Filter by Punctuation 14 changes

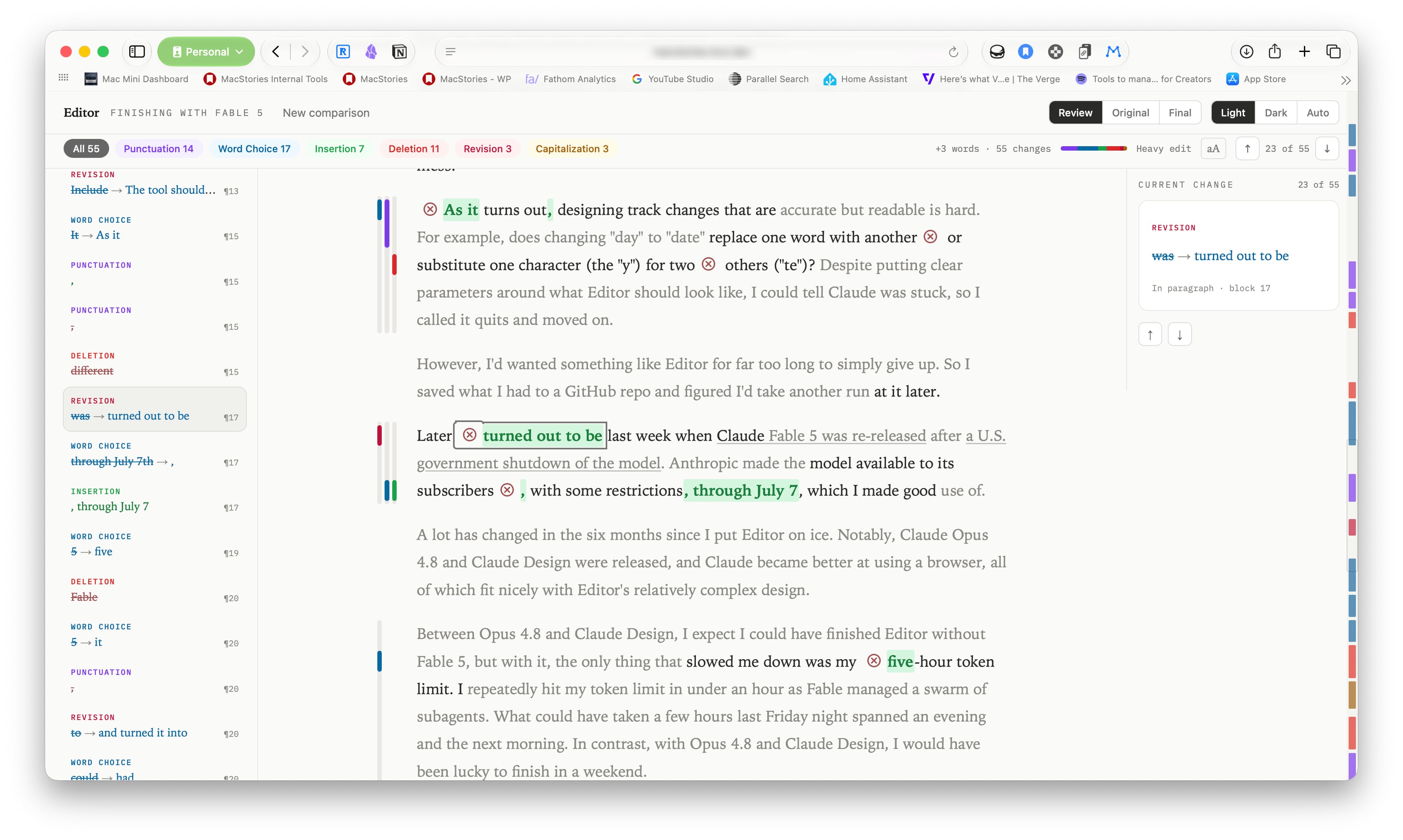click(x=159, y=148)
